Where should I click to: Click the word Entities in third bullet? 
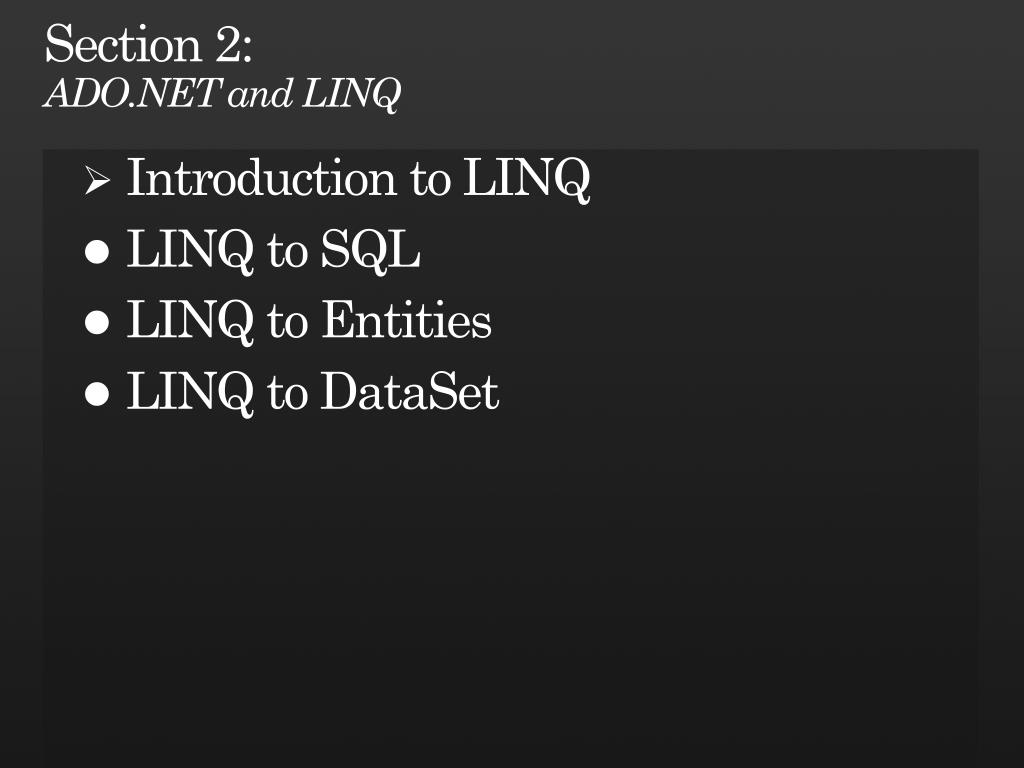pos(406,319)
